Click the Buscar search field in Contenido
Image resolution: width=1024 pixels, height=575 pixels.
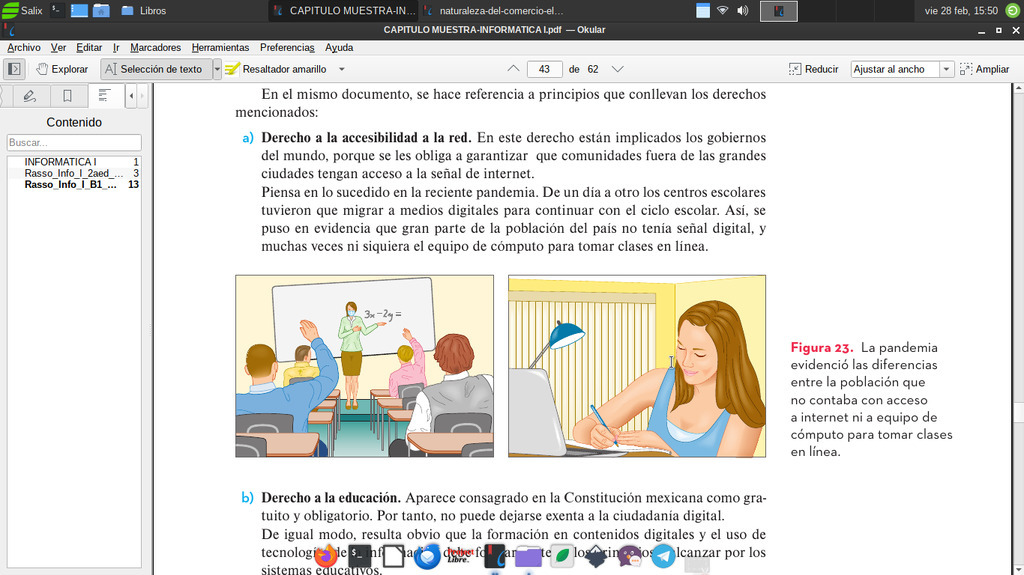[74, 142]
